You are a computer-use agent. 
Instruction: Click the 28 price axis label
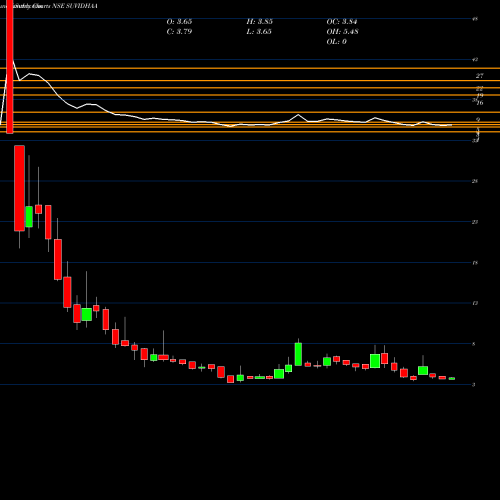tap(475, 181)
